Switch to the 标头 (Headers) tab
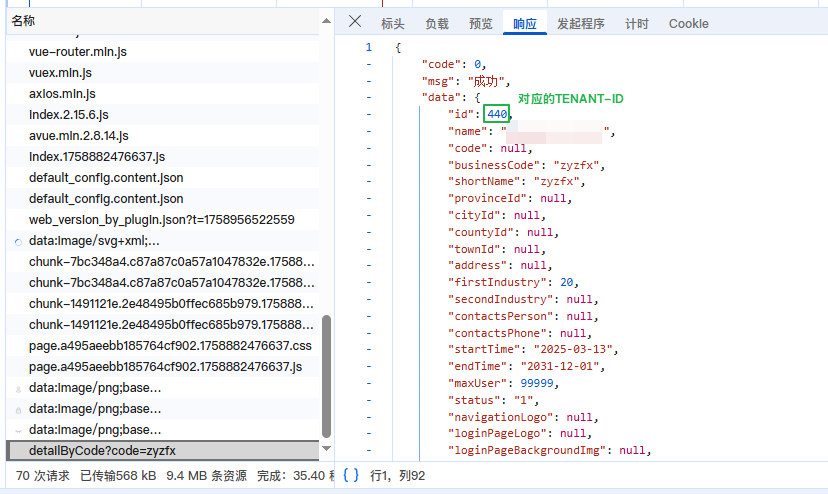 (x=393, y=24)
